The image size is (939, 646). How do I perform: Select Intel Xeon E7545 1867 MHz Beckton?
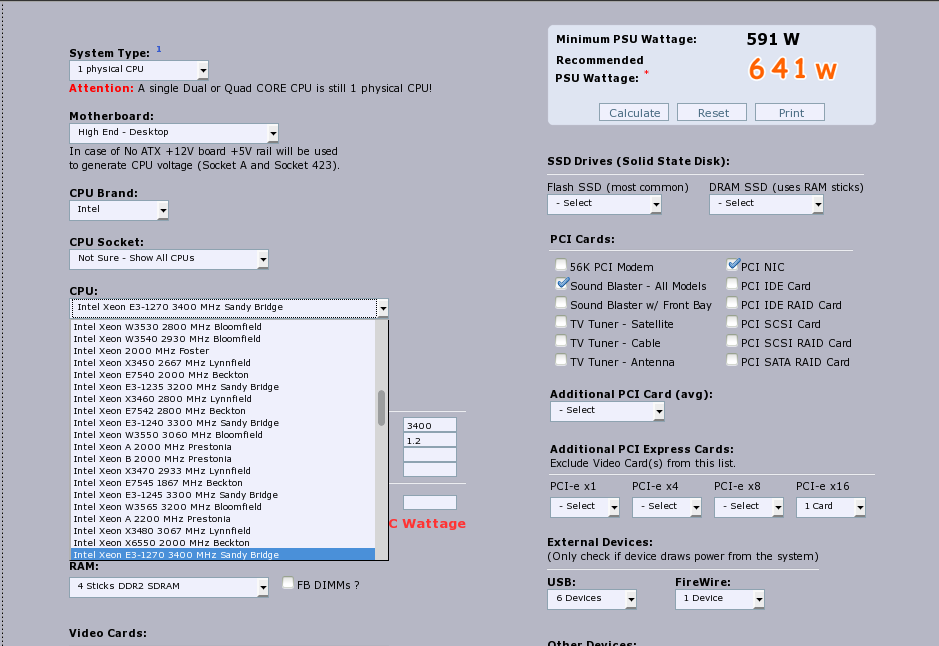[223, 483]
